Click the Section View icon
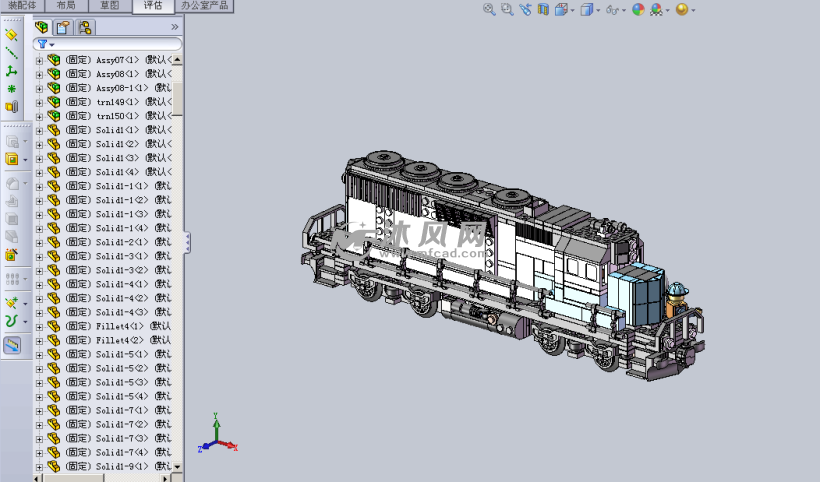 point(543,9)
